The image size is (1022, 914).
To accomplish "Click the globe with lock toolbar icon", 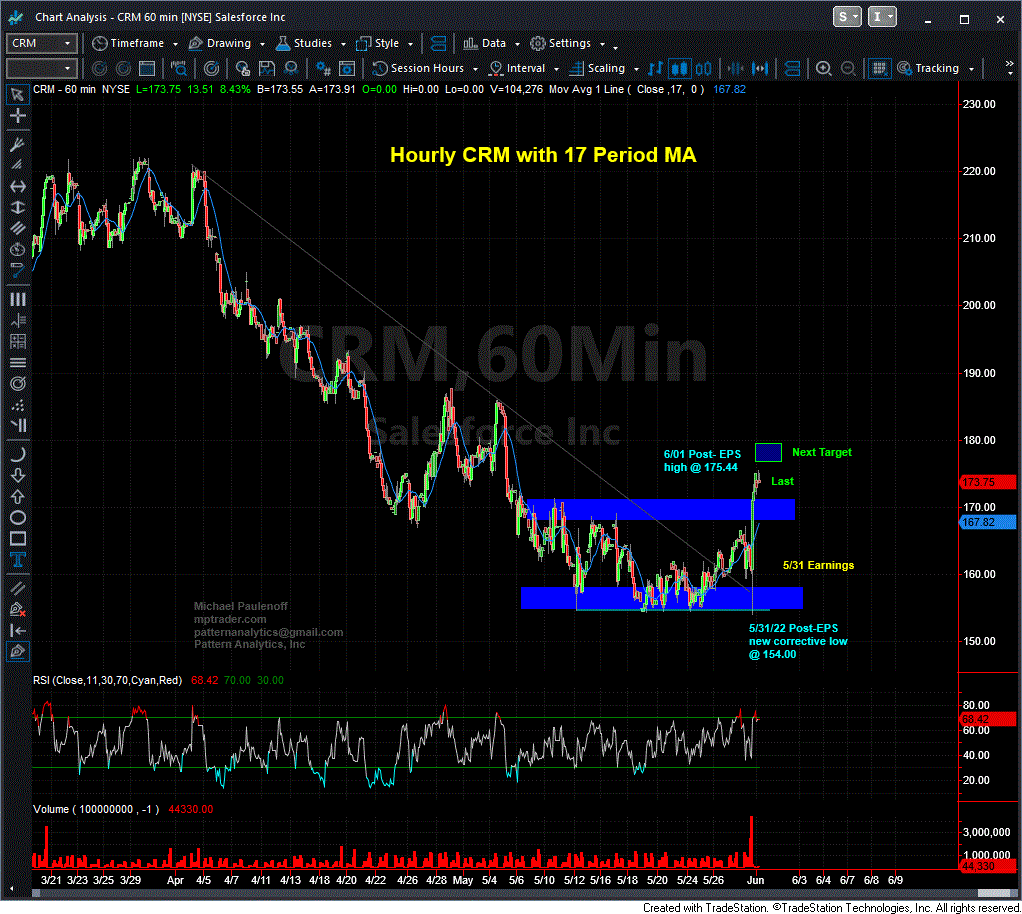I will [242, 68].
